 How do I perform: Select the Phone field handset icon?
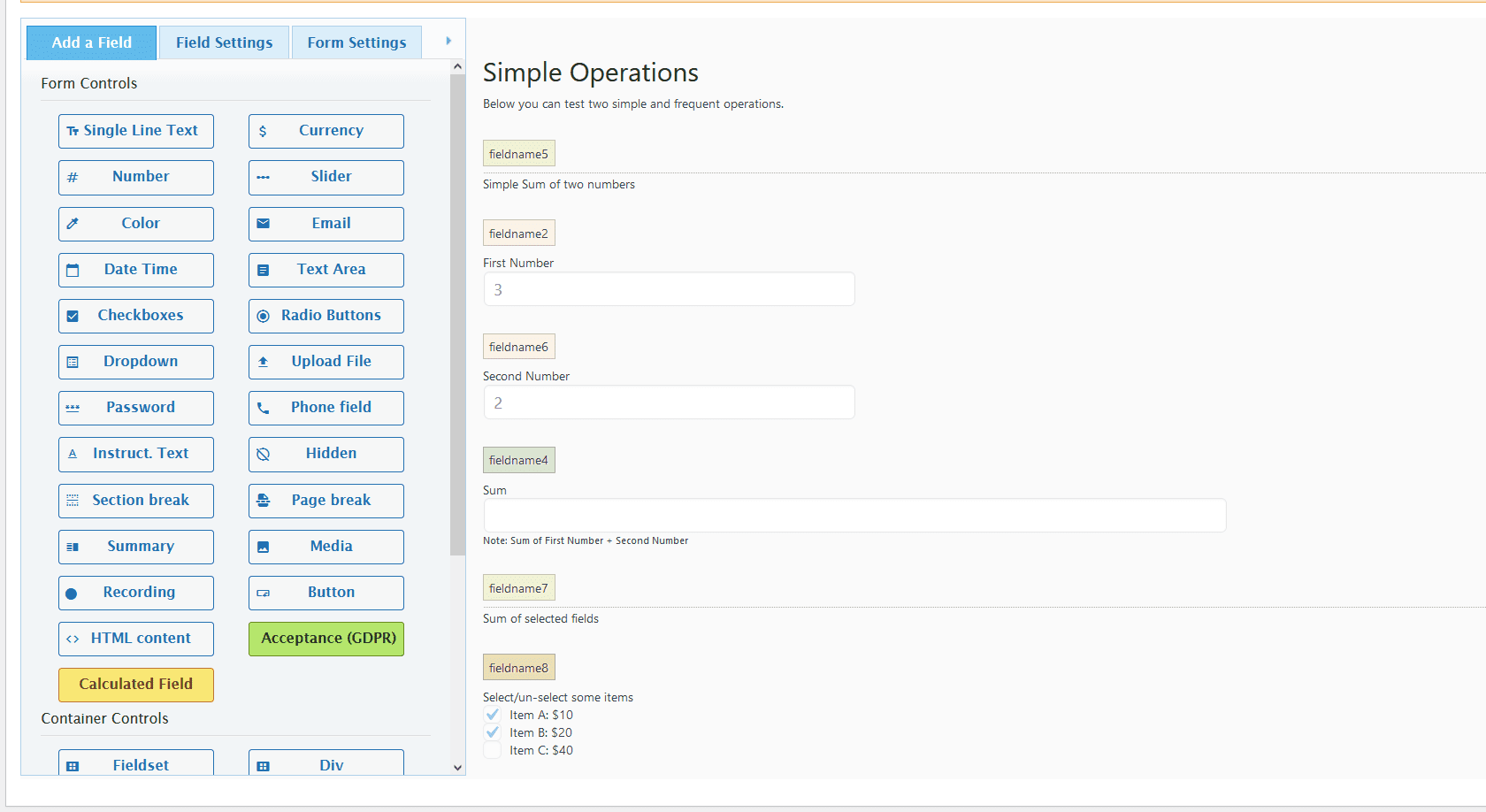coord(263,408)
